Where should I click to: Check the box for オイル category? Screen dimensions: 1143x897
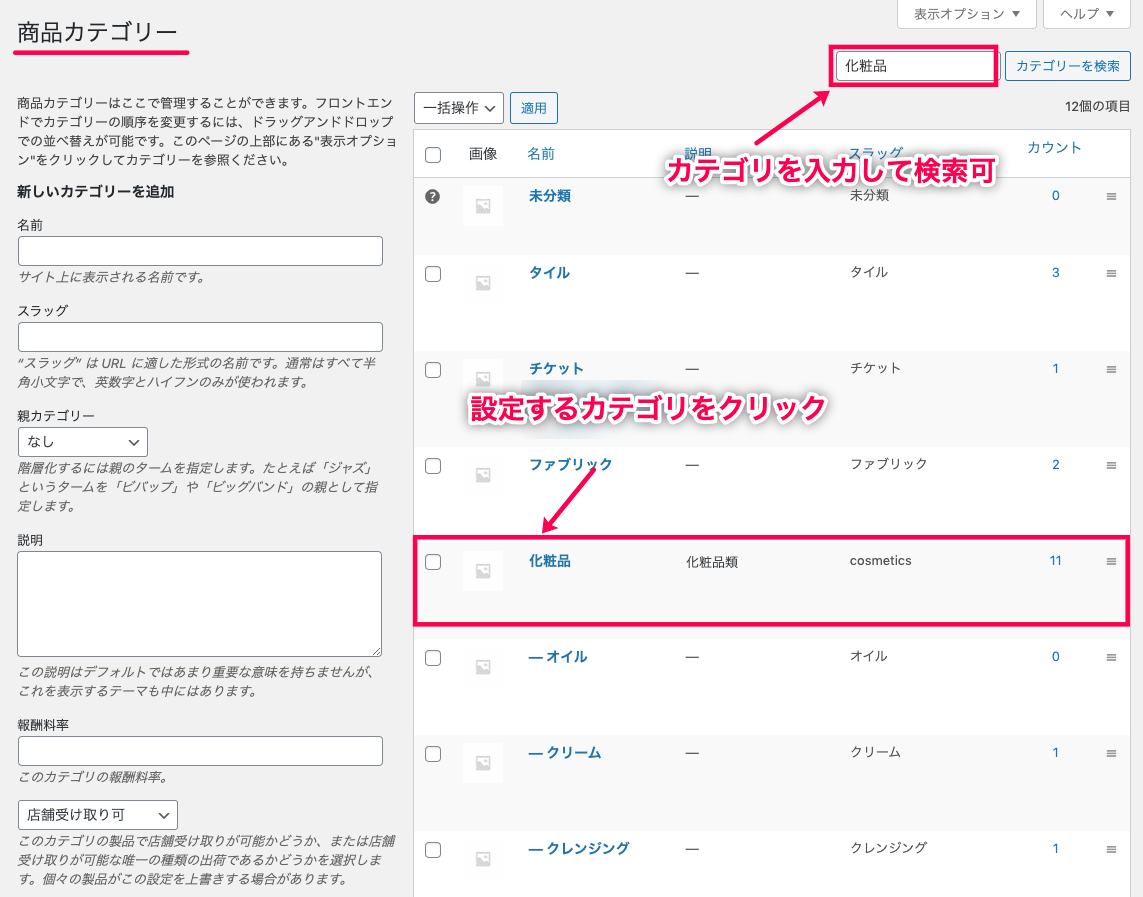coord(433,658)
